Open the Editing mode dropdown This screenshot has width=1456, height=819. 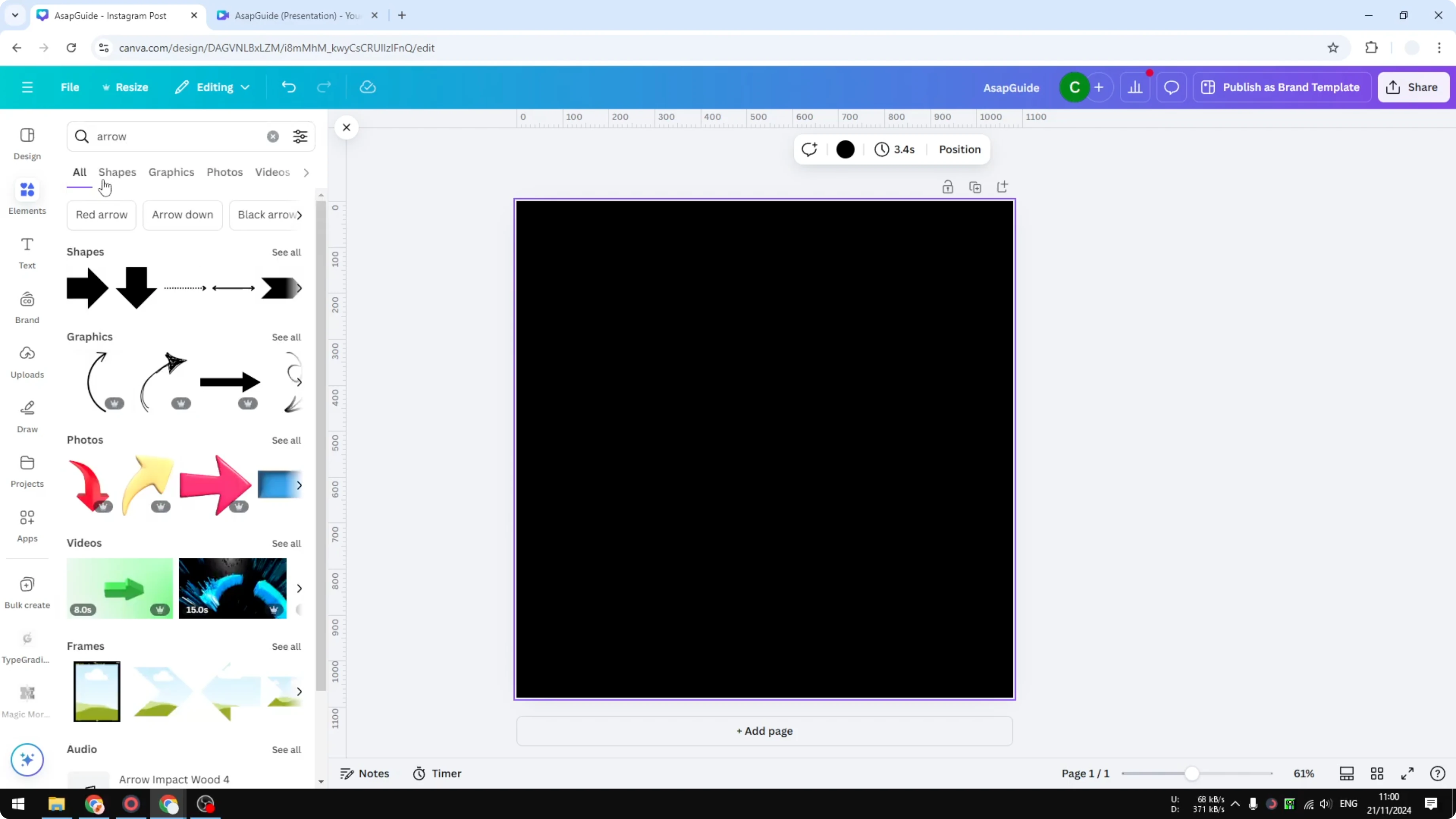coord(212,87)
